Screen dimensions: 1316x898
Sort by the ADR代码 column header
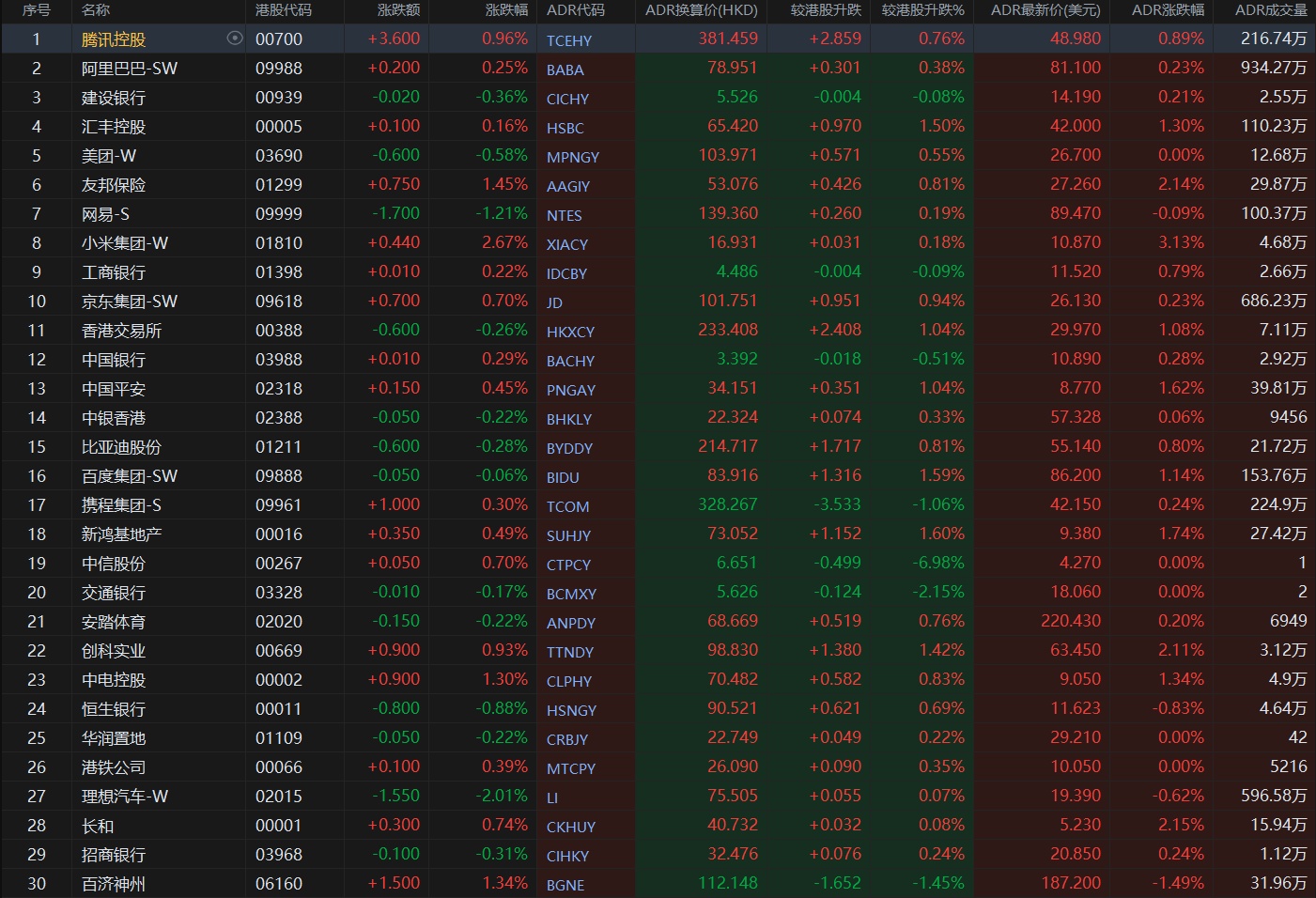pyautogui.click(x=576, y=10)
